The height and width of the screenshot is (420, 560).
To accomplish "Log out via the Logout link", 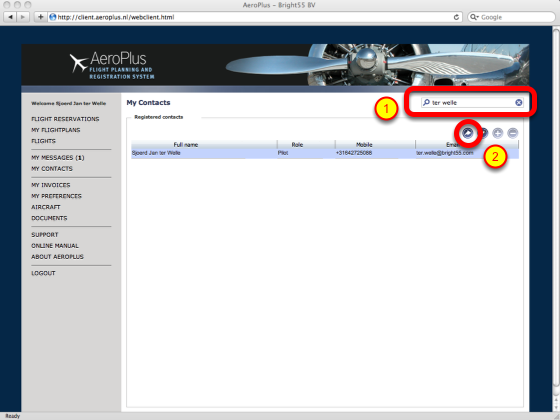I will tap(43, 273).
